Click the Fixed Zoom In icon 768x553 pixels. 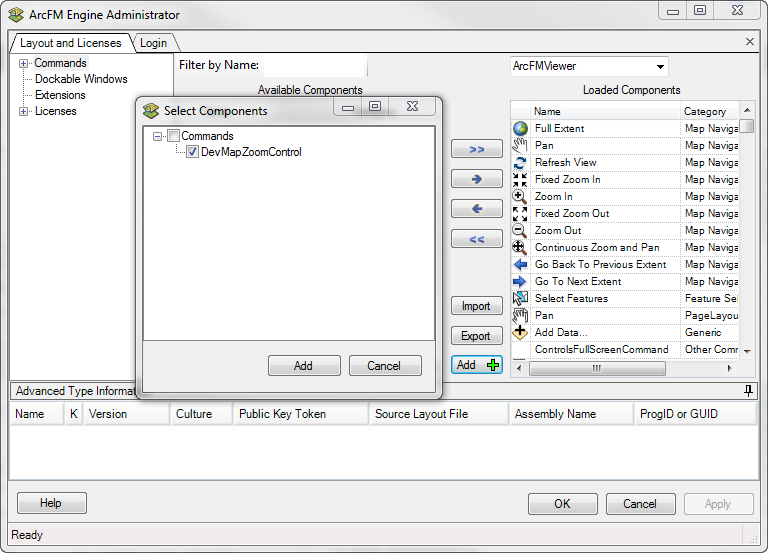coord(520,179)
